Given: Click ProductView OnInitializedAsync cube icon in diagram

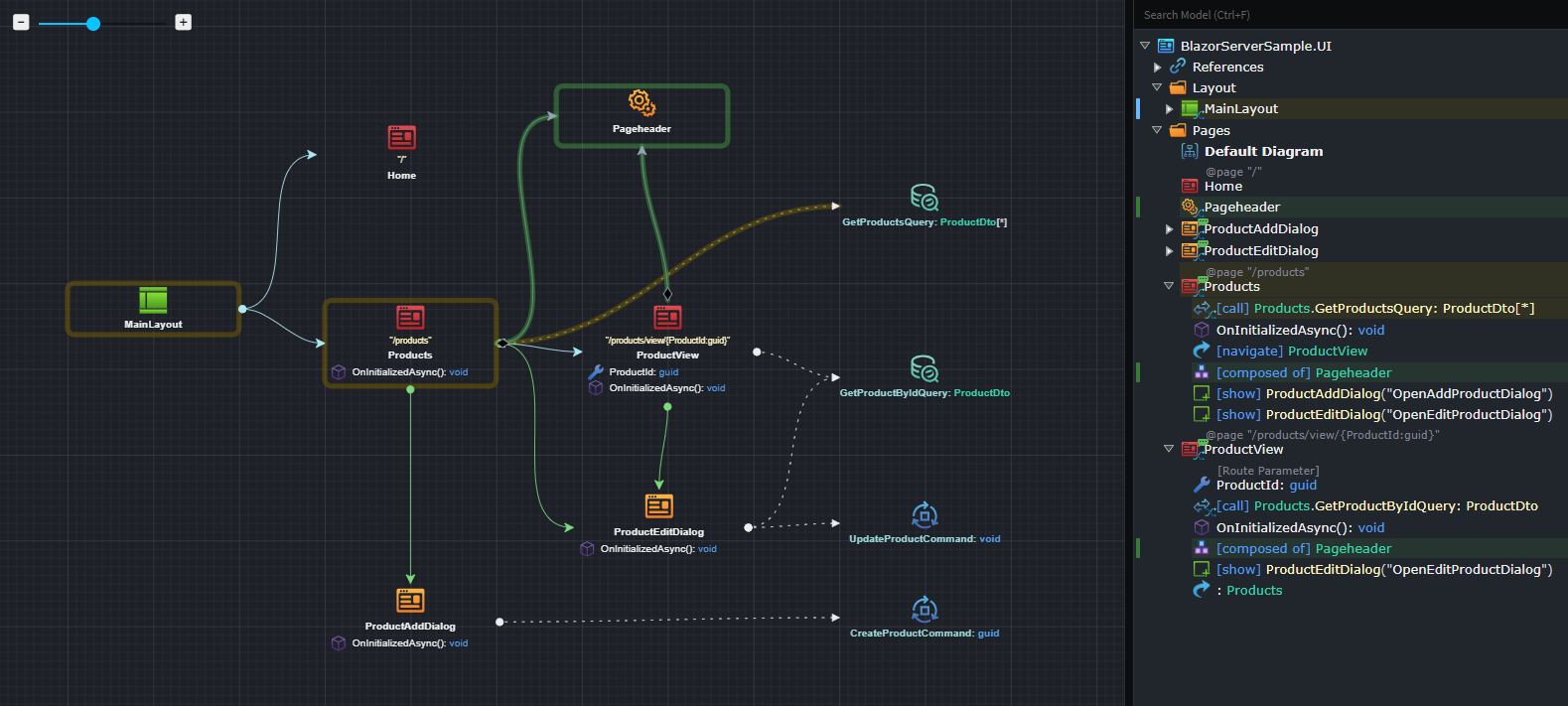Looking at the screenshot, I should (x=596, y=388).
